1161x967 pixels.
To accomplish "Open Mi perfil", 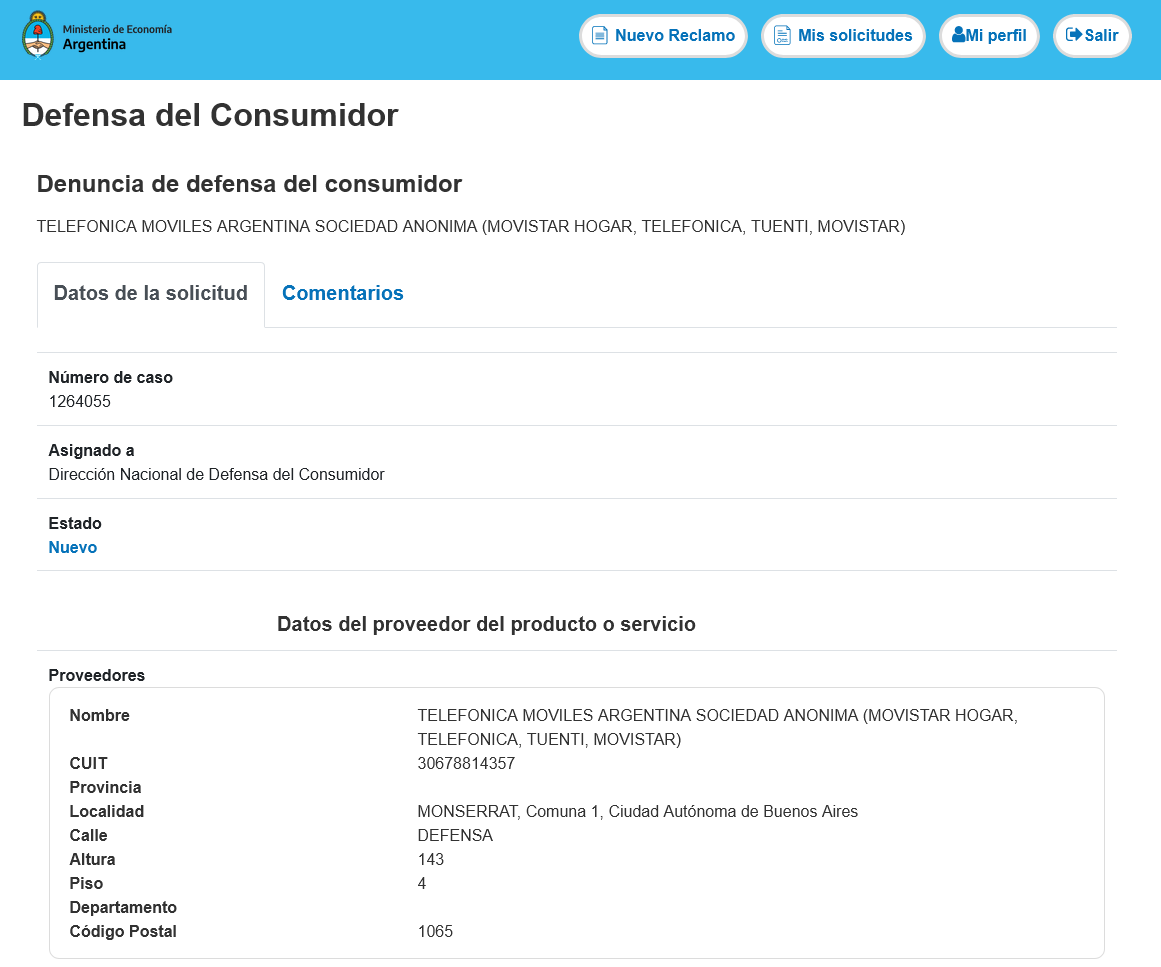I will 989,36.
